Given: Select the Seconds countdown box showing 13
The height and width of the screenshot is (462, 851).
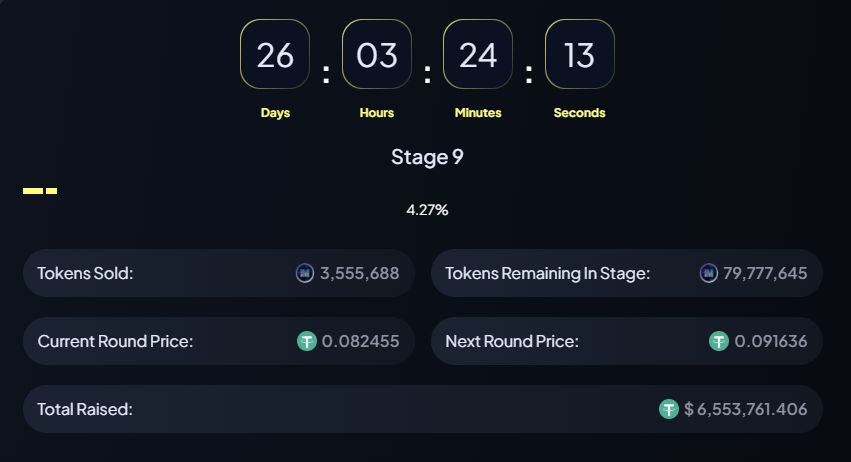Looking at the screenshot, I should point(580,54).
